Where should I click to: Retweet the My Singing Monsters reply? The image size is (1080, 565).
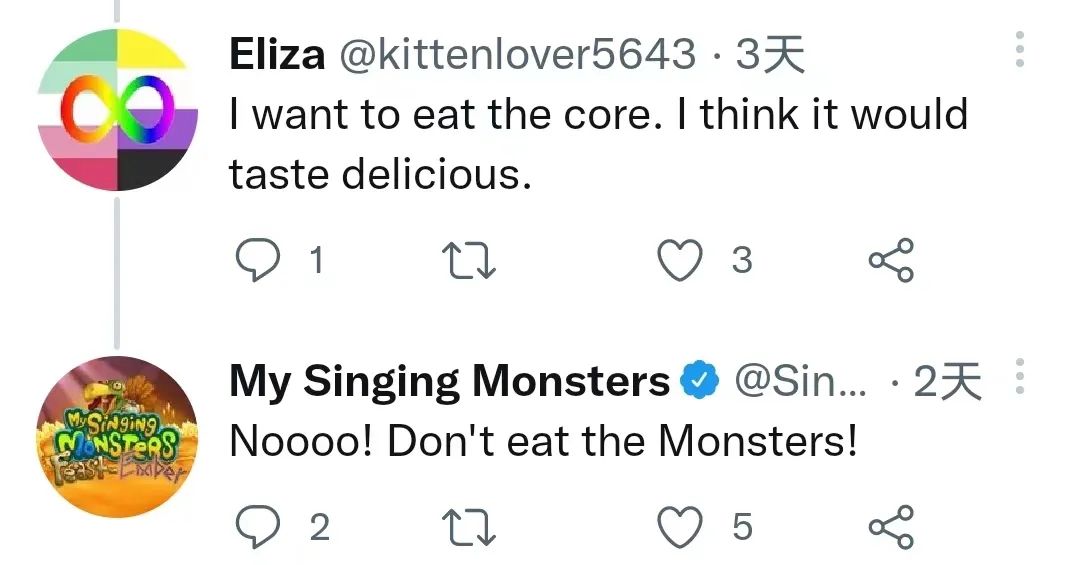[x=469, y=527]
